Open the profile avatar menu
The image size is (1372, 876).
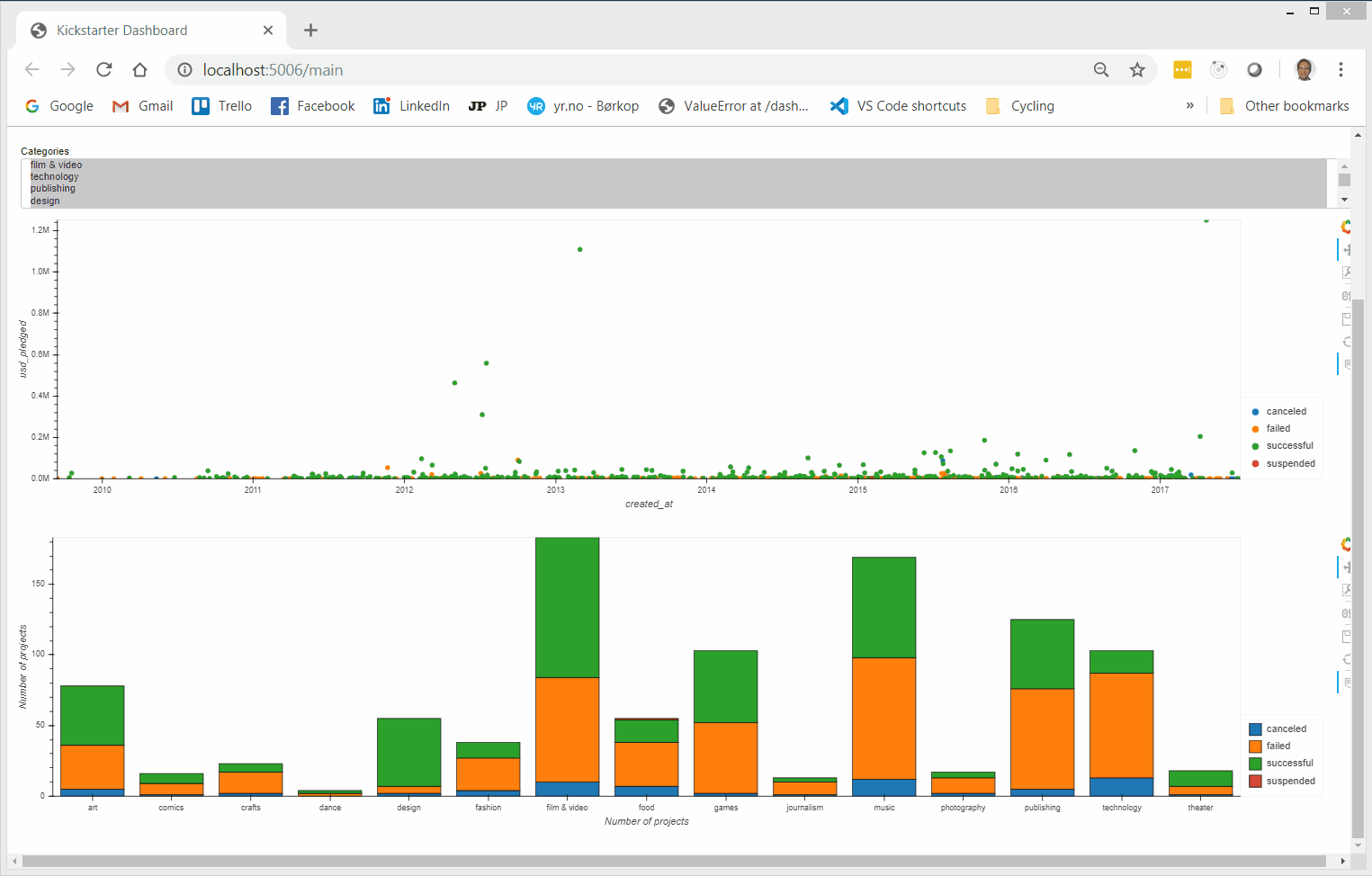click(1305, 69)
